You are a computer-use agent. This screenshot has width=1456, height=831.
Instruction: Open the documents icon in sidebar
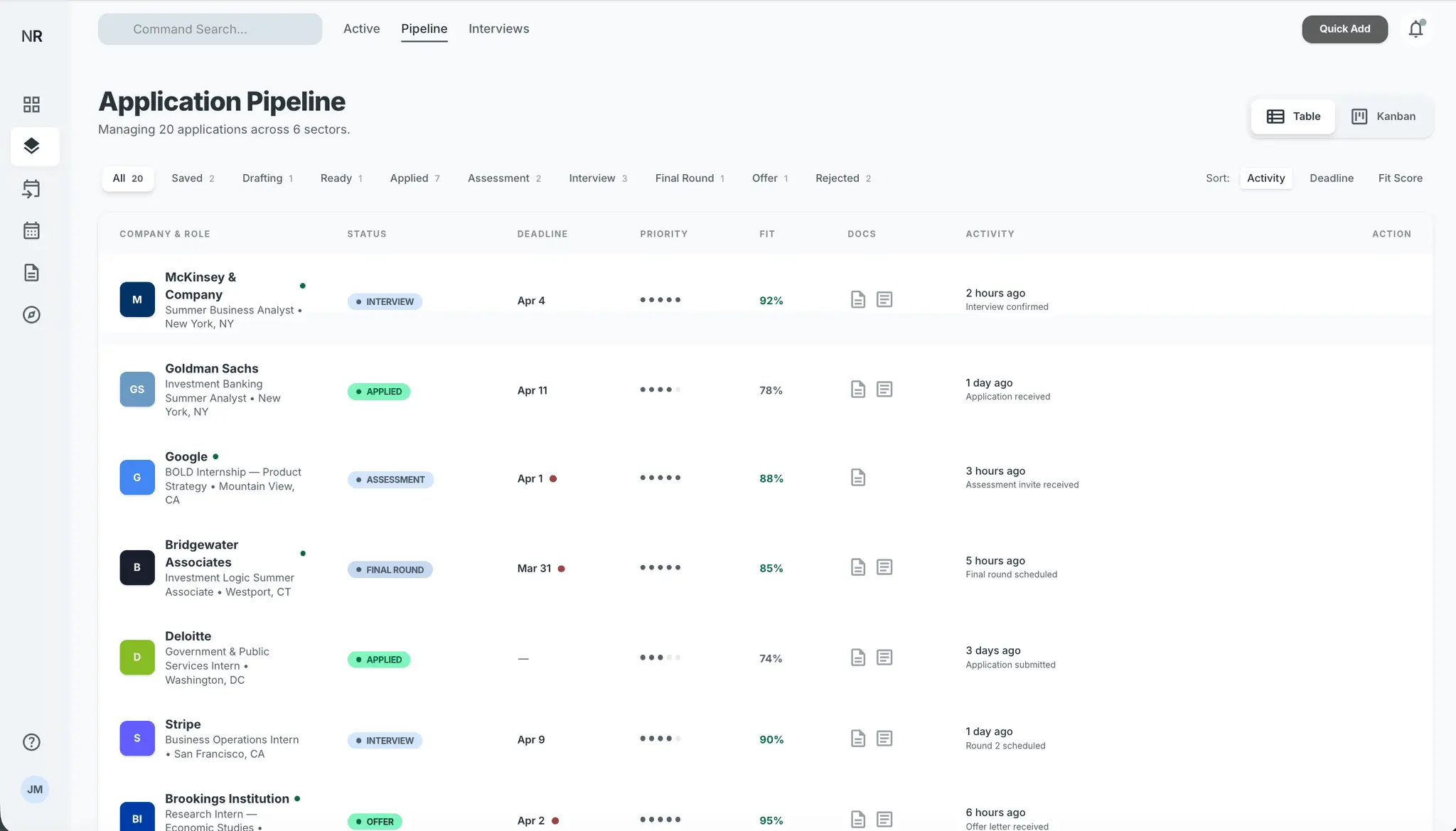[31, 273]
